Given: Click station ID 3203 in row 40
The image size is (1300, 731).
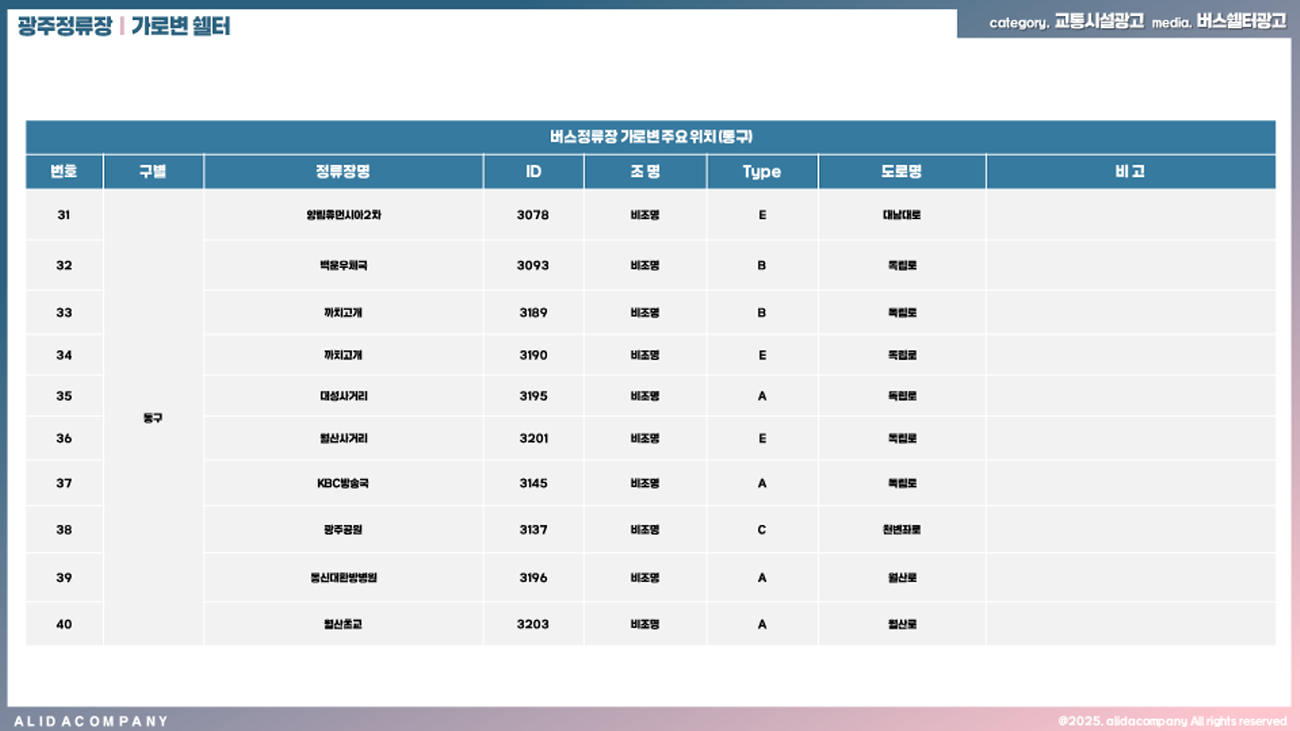Looking at the screenshot, I should point(533,624).
